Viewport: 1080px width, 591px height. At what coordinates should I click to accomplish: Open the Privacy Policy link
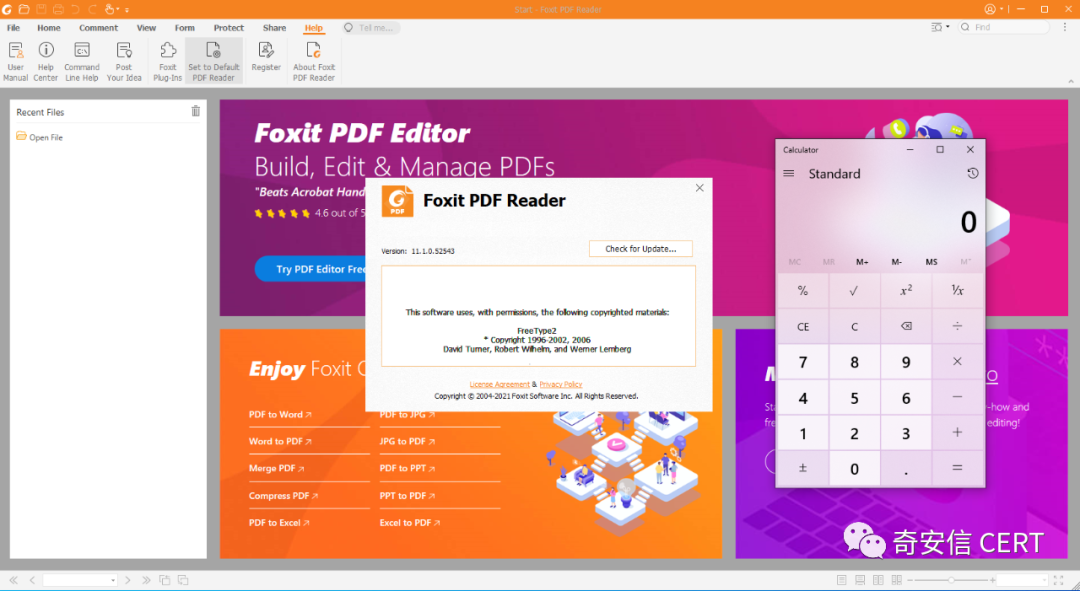point(561,383)
